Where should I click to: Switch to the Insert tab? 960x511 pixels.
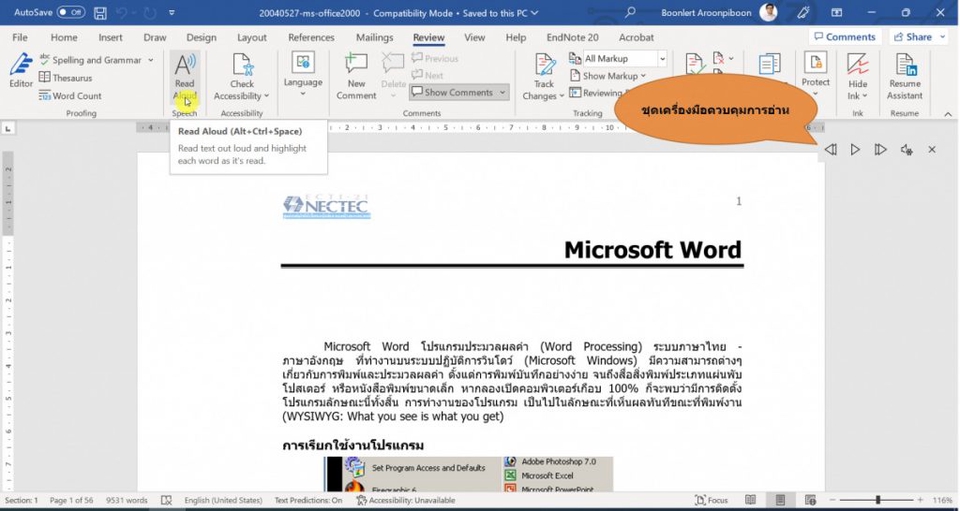[x=110, y=37]
